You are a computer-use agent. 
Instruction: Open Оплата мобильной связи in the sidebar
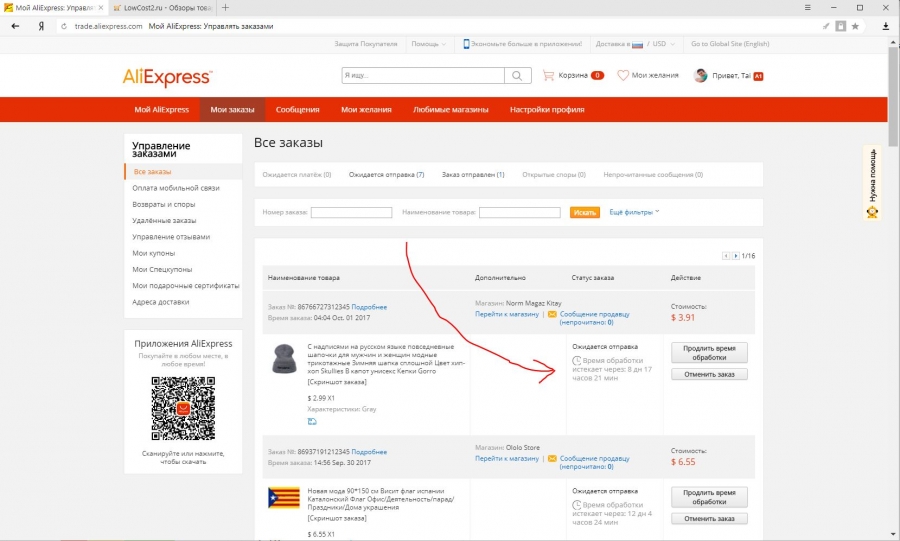(176, 188)
